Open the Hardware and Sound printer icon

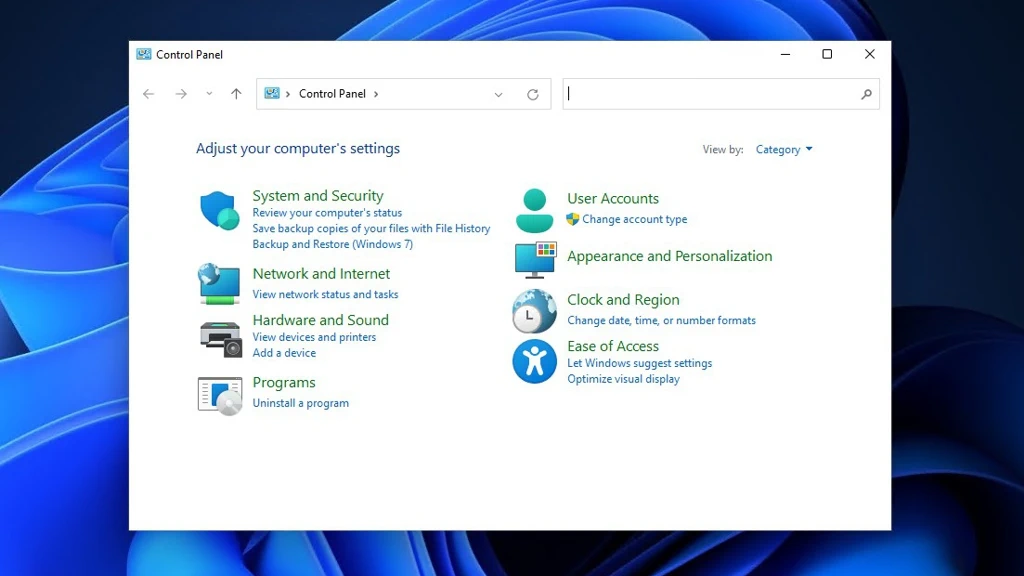pyautogui.click(x=220, y=339)
